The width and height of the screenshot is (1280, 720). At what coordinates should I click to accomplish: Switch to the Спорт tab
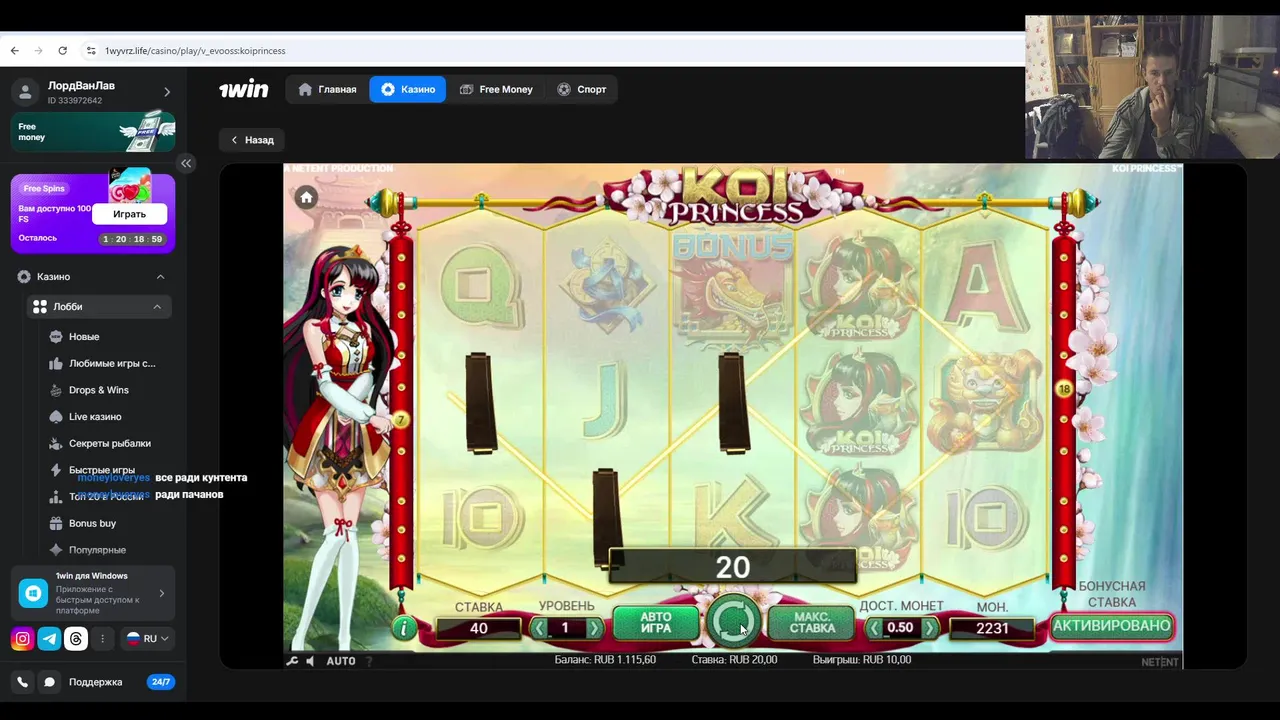tap(582, 89)
